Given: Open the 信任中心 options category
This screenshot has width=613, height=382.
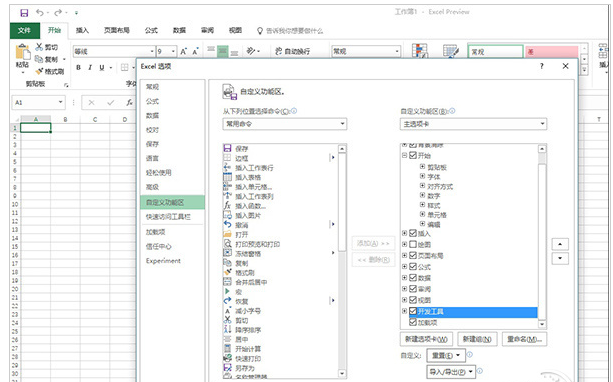Looking at the screenshot, I should pyautogui.click(x=172, y=246).
